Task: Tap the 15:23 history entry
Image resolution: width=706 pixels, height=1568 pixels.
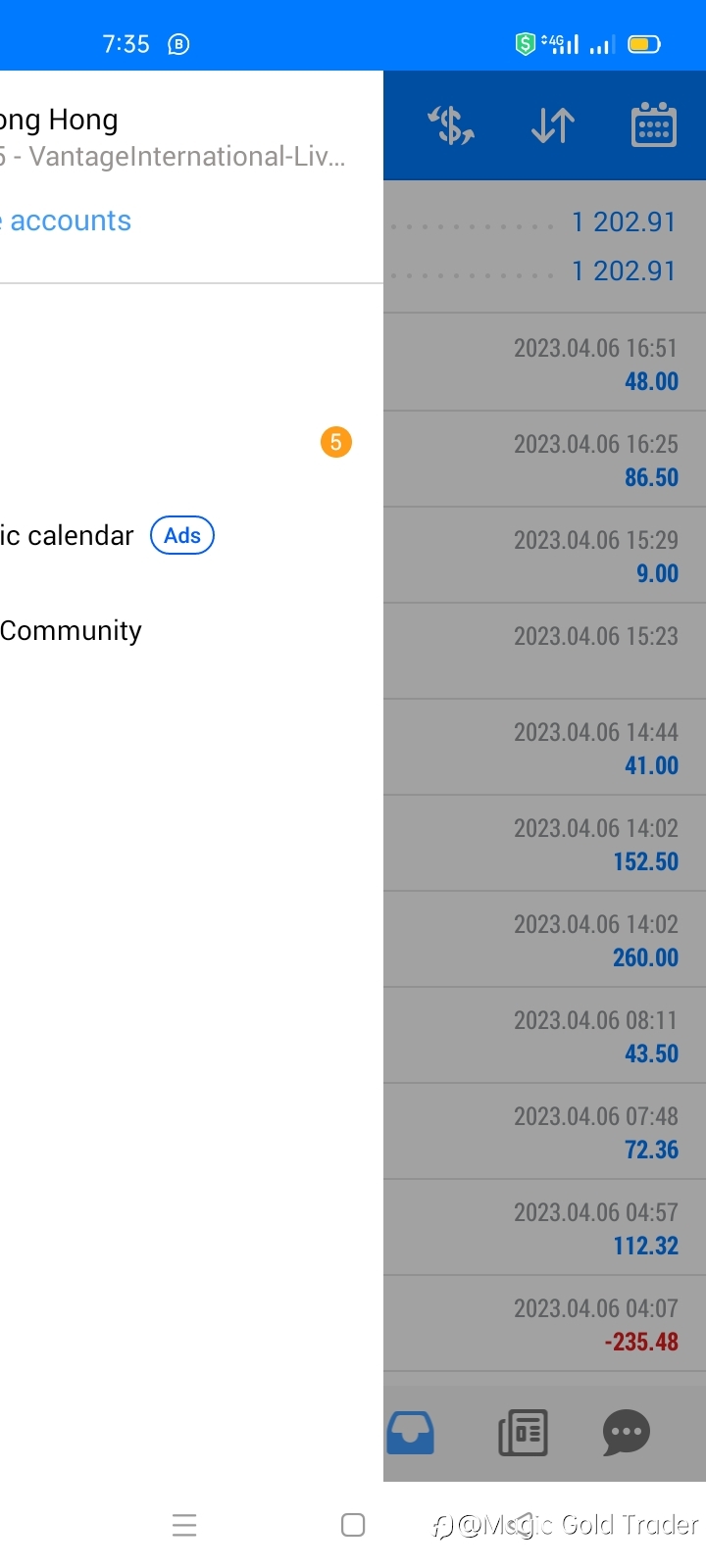Action: pos(545,652)
